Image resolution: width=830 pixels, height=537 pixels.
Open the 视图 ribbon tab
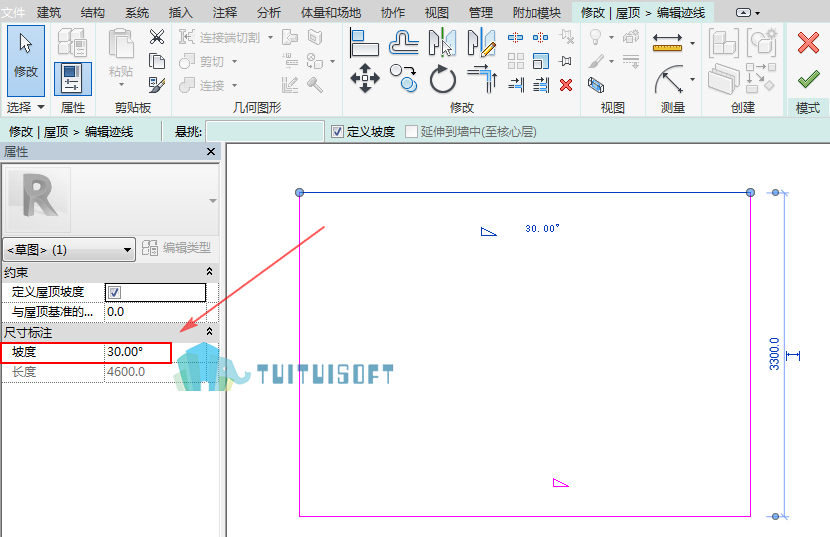[437, 12]
